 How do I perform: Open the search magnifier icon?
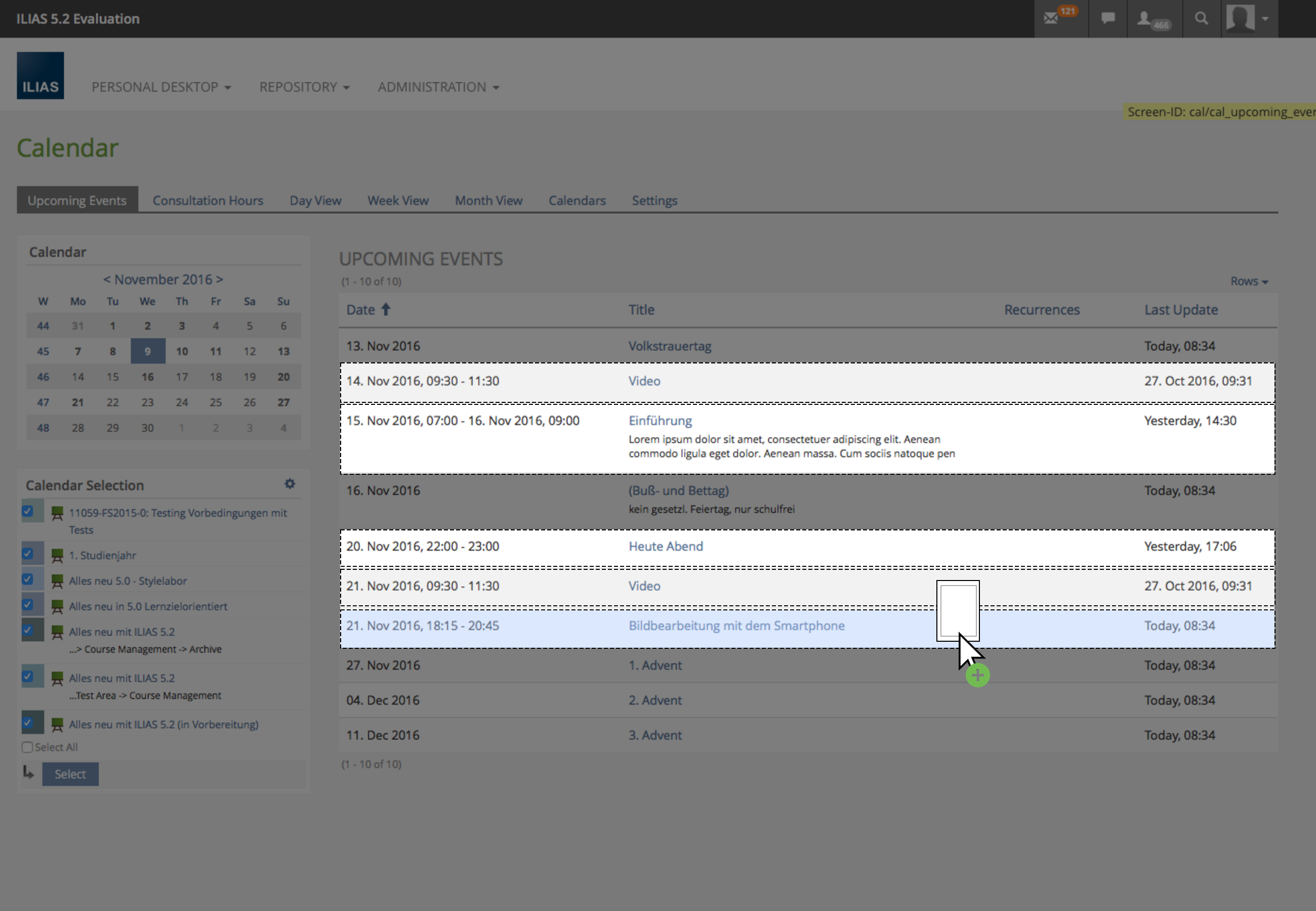coord(1201,19)
